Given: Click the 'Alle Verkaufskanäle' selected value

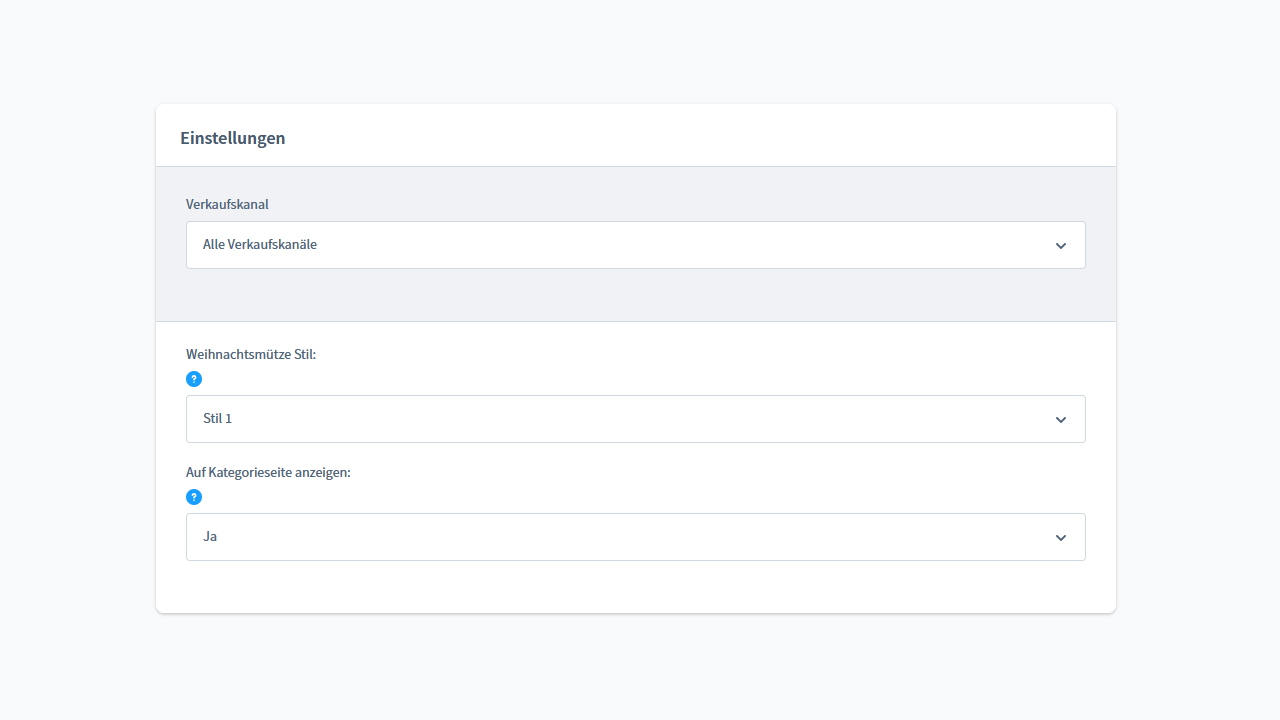Looking at the screenshot, I should pos(260,244).
